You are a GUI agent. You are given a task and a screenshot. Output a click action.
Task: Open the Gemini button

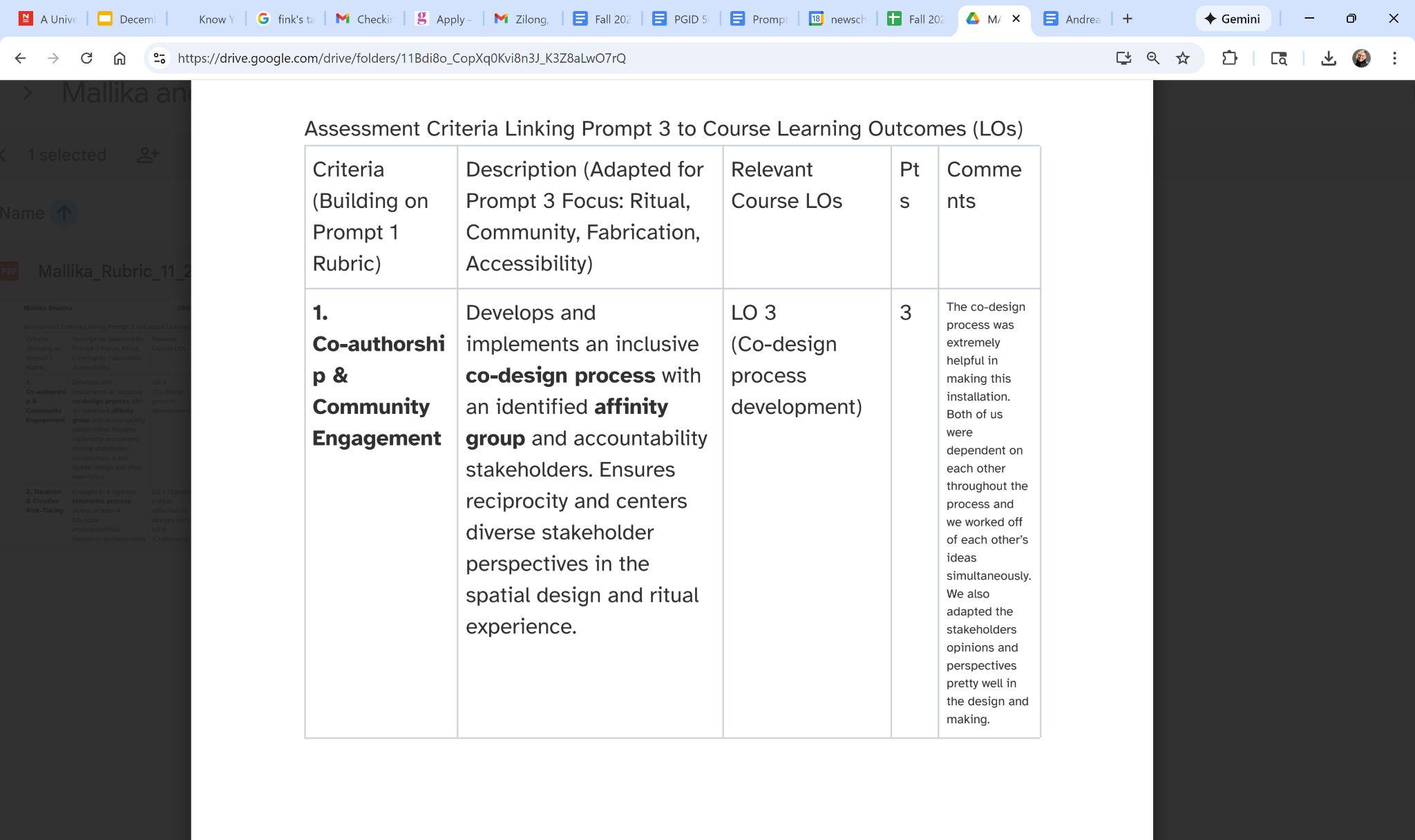point(1233,19)
